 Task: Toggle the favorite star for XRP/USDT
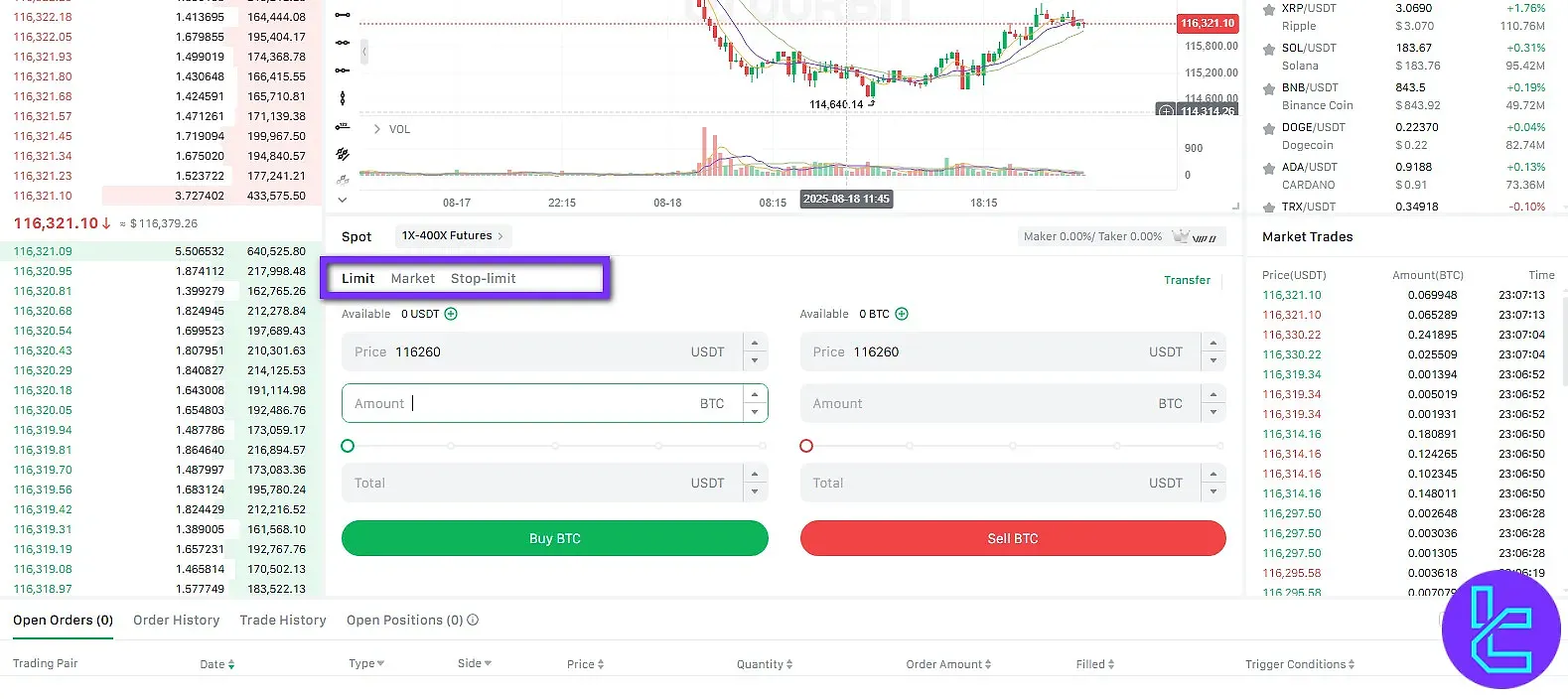(x=1268, y=9)
